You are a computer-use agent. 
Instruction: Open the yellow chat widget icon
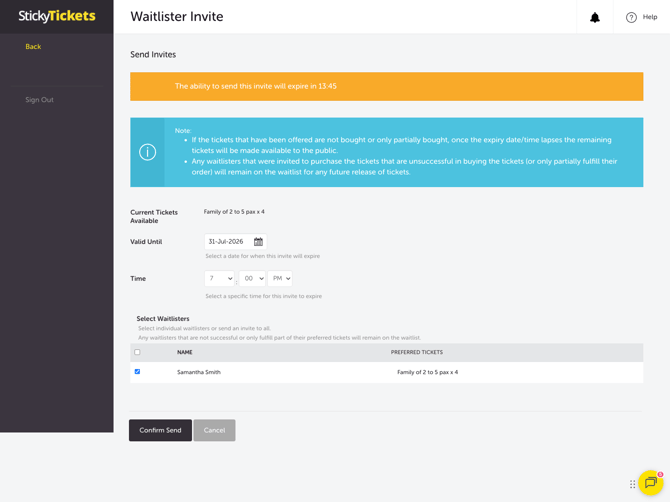[650, 483]
